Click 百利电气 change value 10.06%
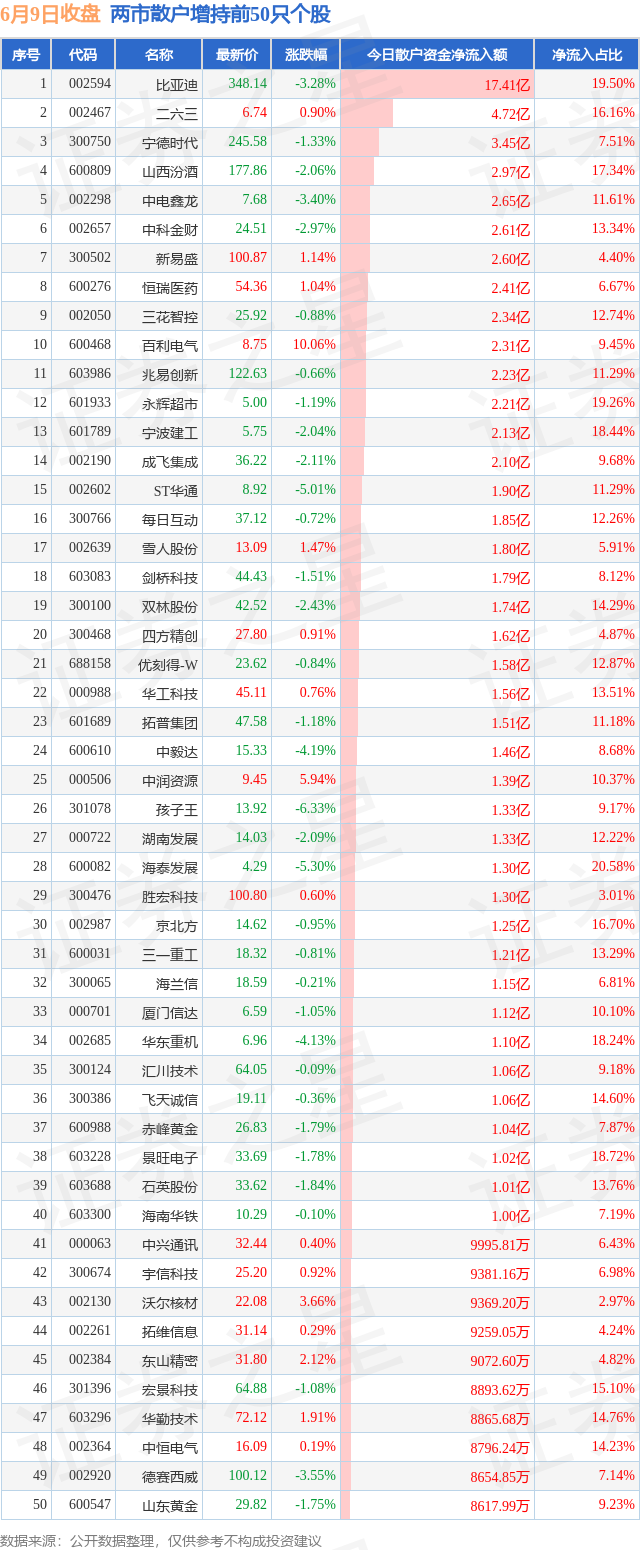This screenshot has height=1550, width=640. [x=312, y=346]
